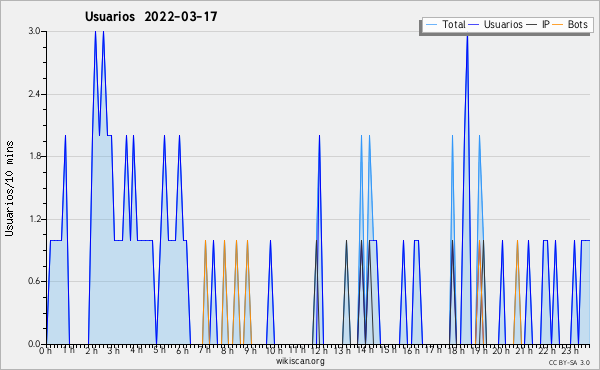This screenshot has width=600, height=370.
Task: Click the '20 h' x-axis label
Action: 501,351
